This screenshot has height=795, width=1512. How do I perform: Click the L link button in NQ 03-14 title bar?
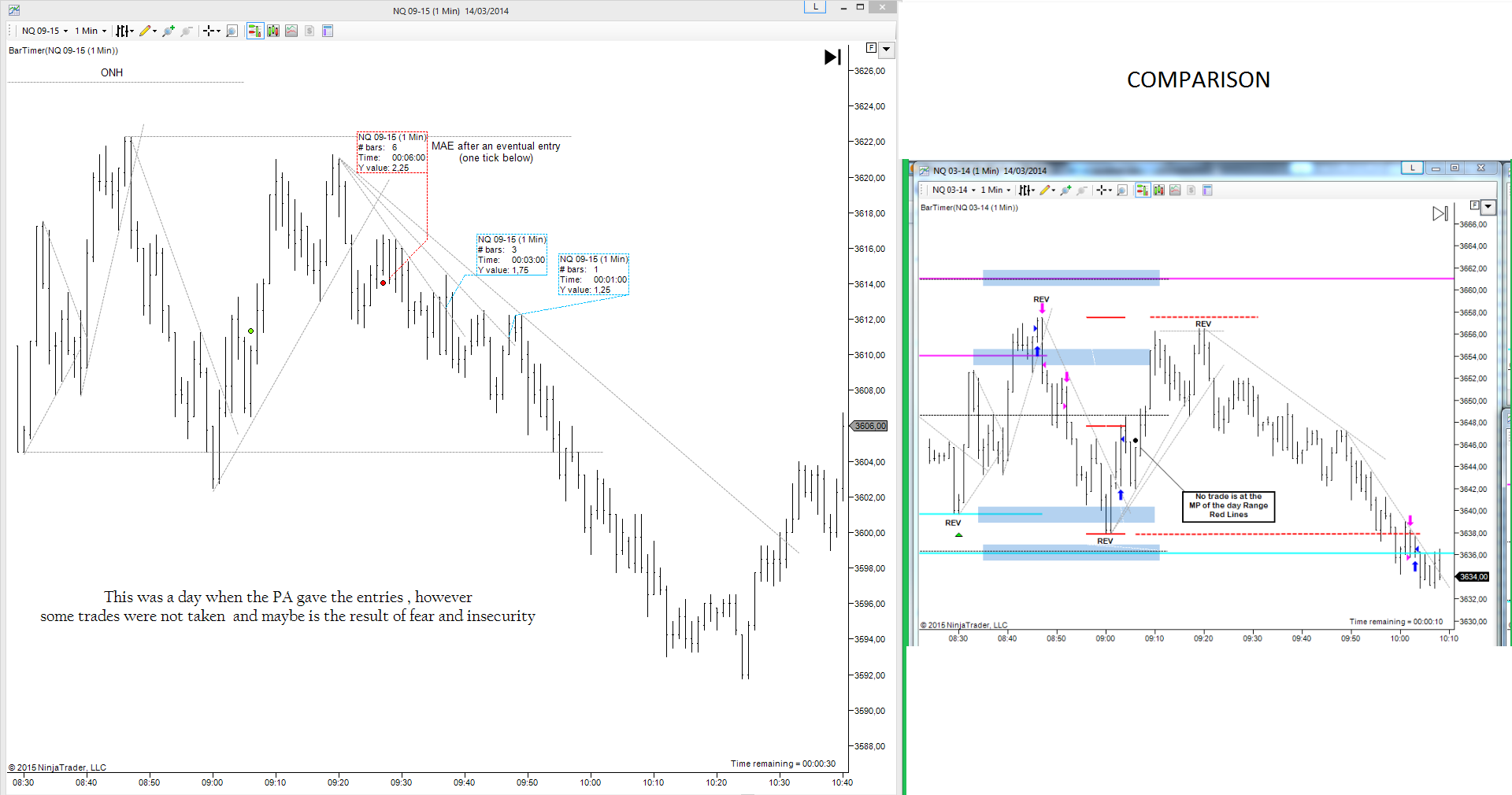1412,168
